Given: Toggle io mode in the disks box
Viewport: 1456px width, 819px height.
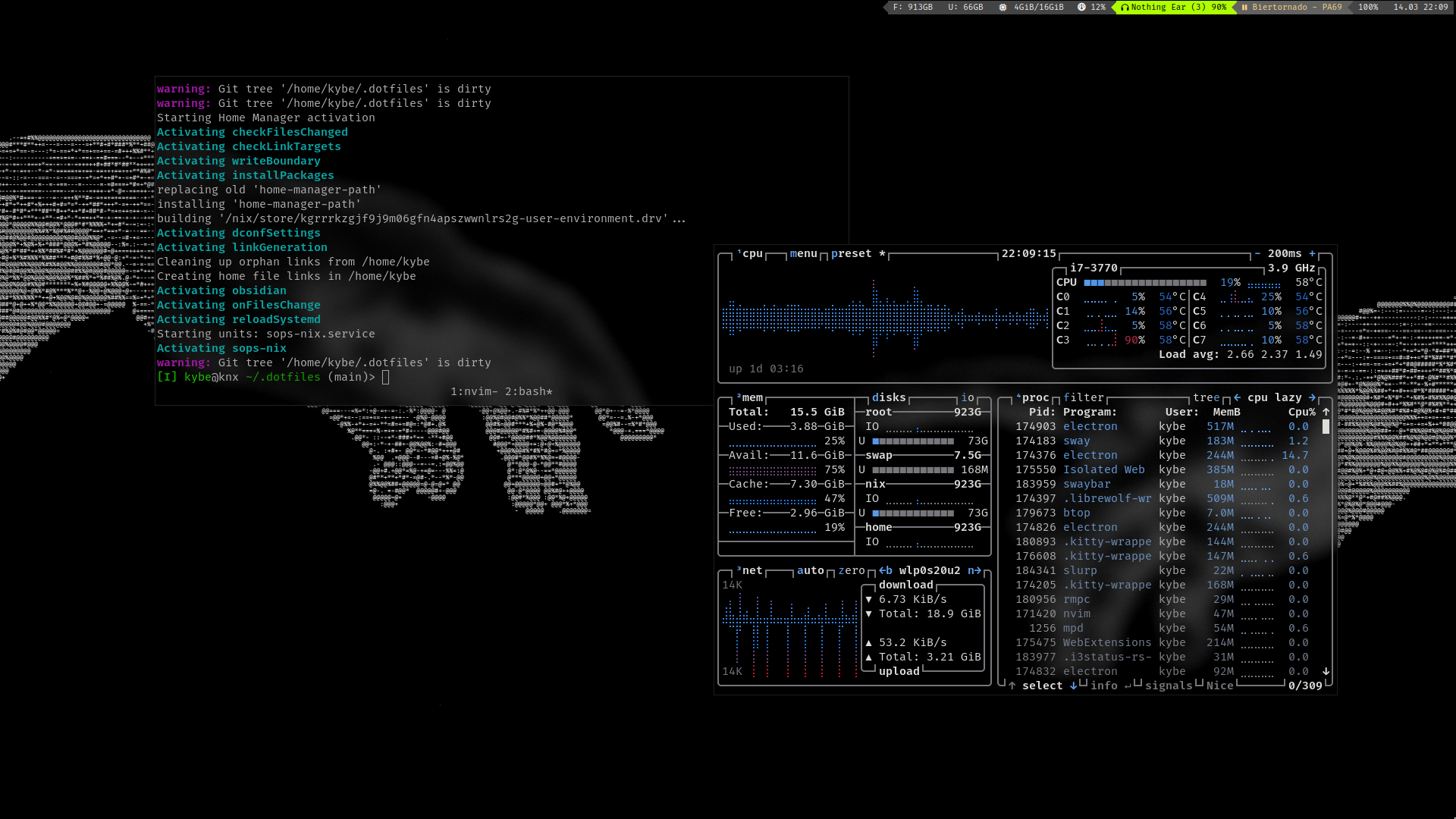Looking at the screenshot, I should (968, 397).
